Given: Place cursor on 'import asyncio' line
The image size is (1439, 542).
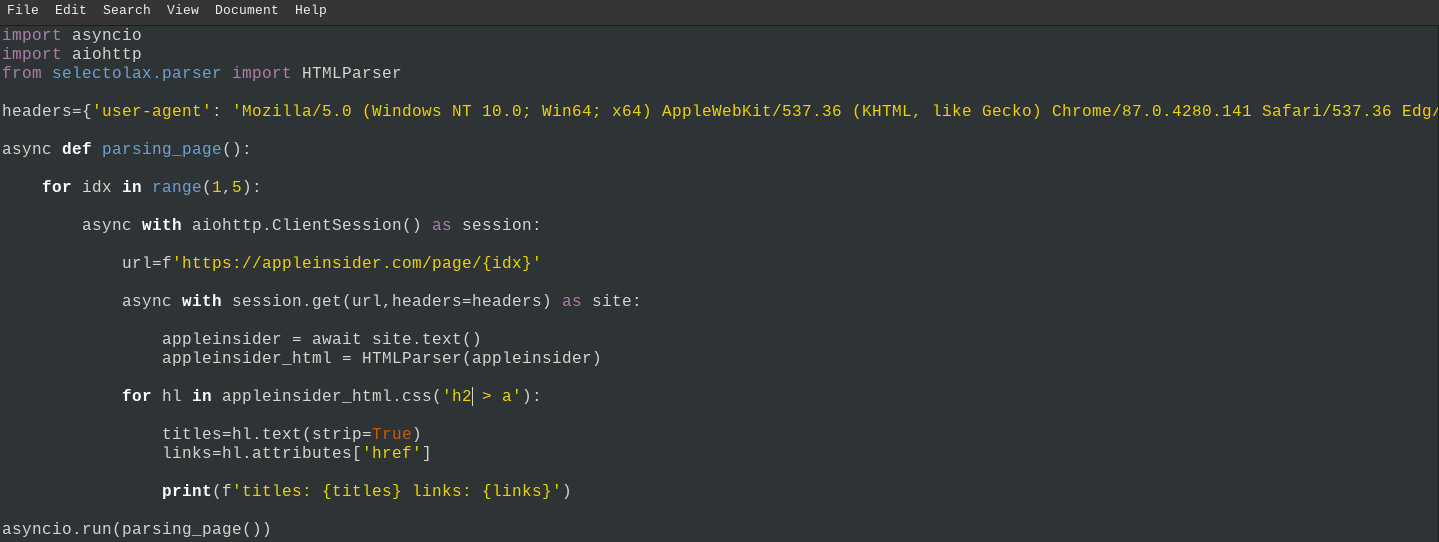Looking at the screenshot, I should point(72,36).
